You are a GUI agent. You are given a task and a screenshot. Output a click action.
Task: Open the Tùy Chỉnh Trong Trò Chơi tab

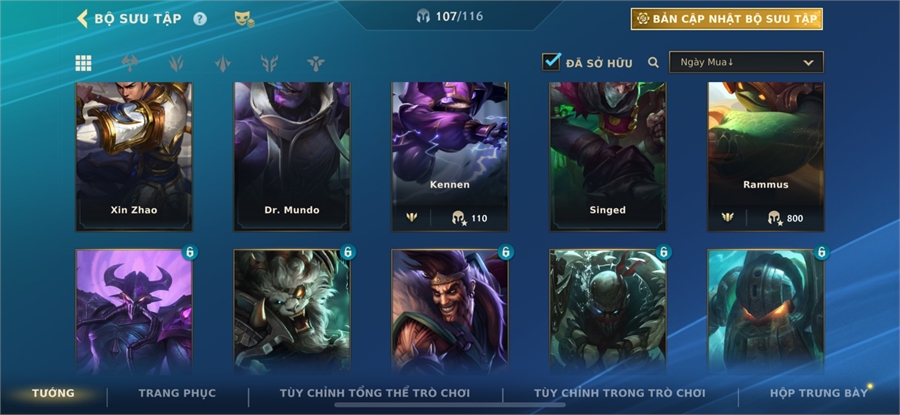620,393
